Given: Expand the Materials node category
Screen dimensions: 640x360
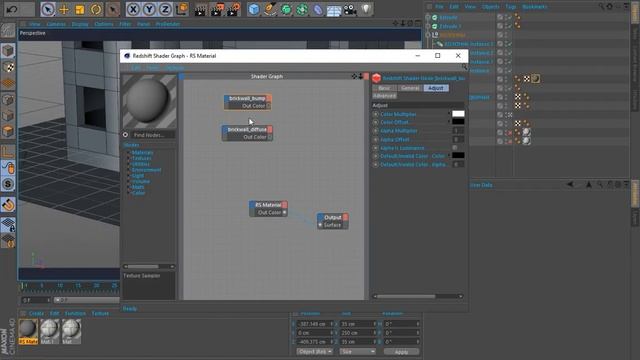Looking at the screenshot, I should tap(142, 152).
